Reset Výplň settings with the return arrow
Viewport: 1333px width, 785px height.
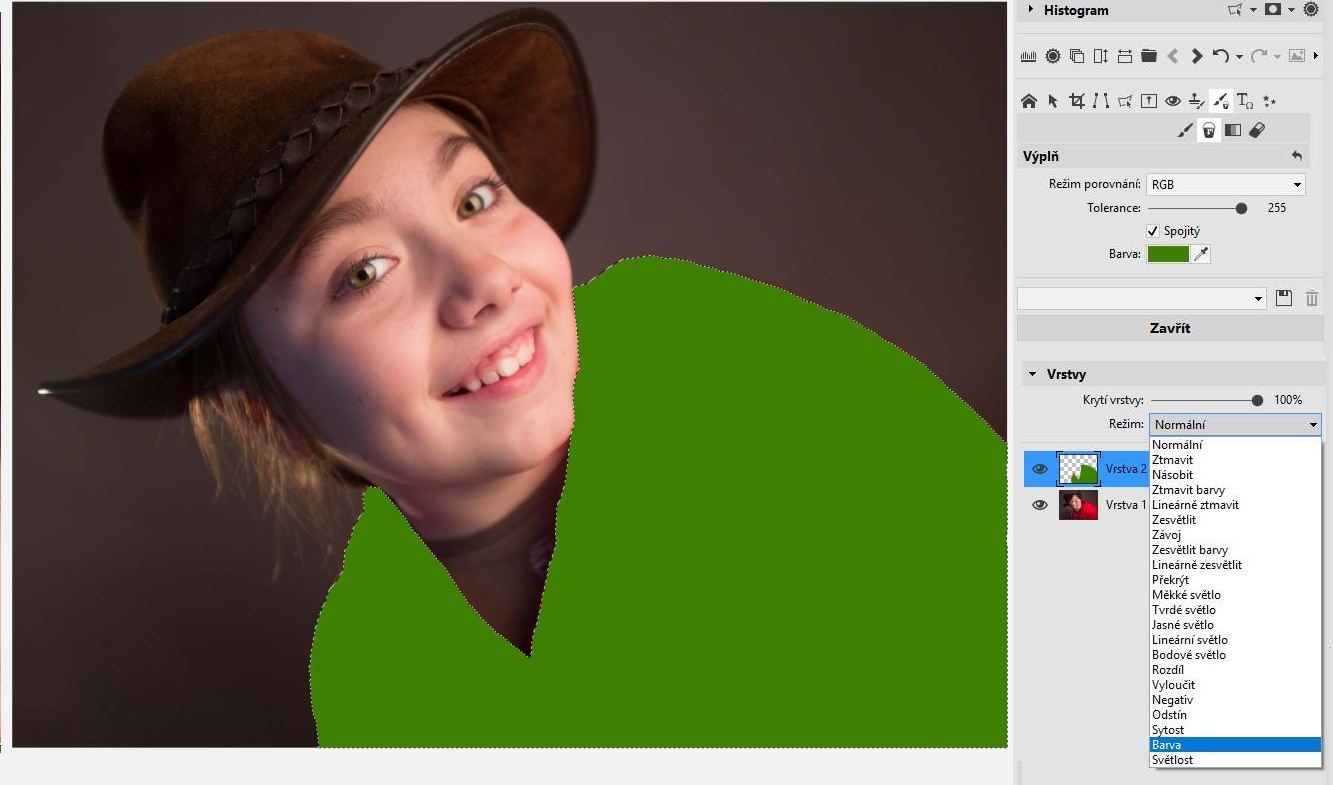(x=1297, y=156)
